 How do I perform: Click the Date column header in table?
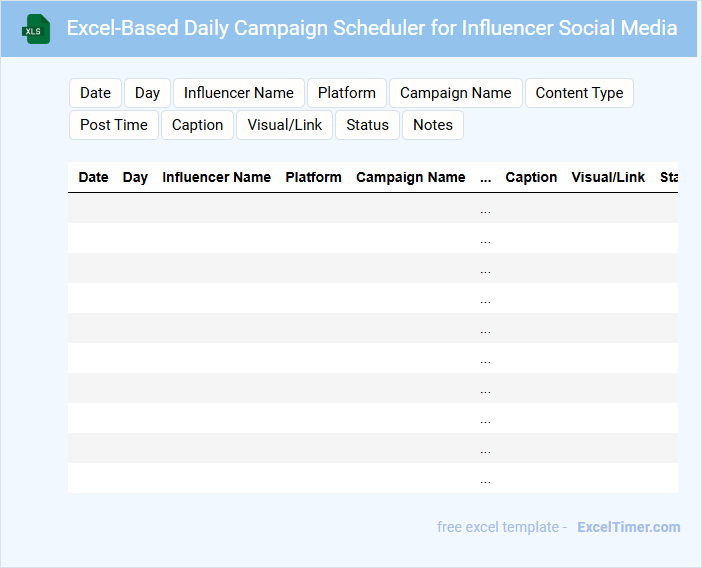93,177
